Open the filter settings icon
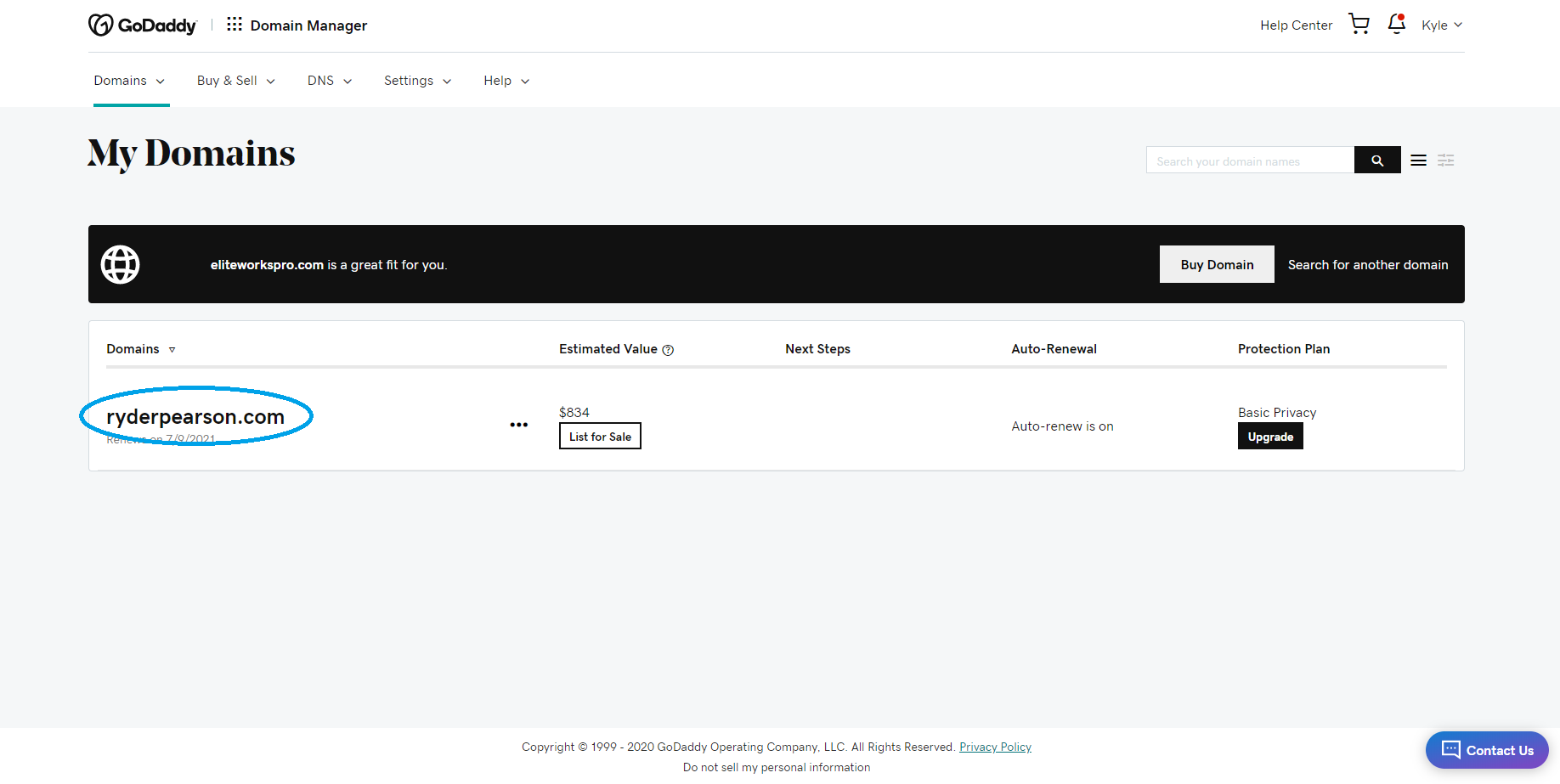This screenshot has width=1560, height=784. click(1445, 161)
